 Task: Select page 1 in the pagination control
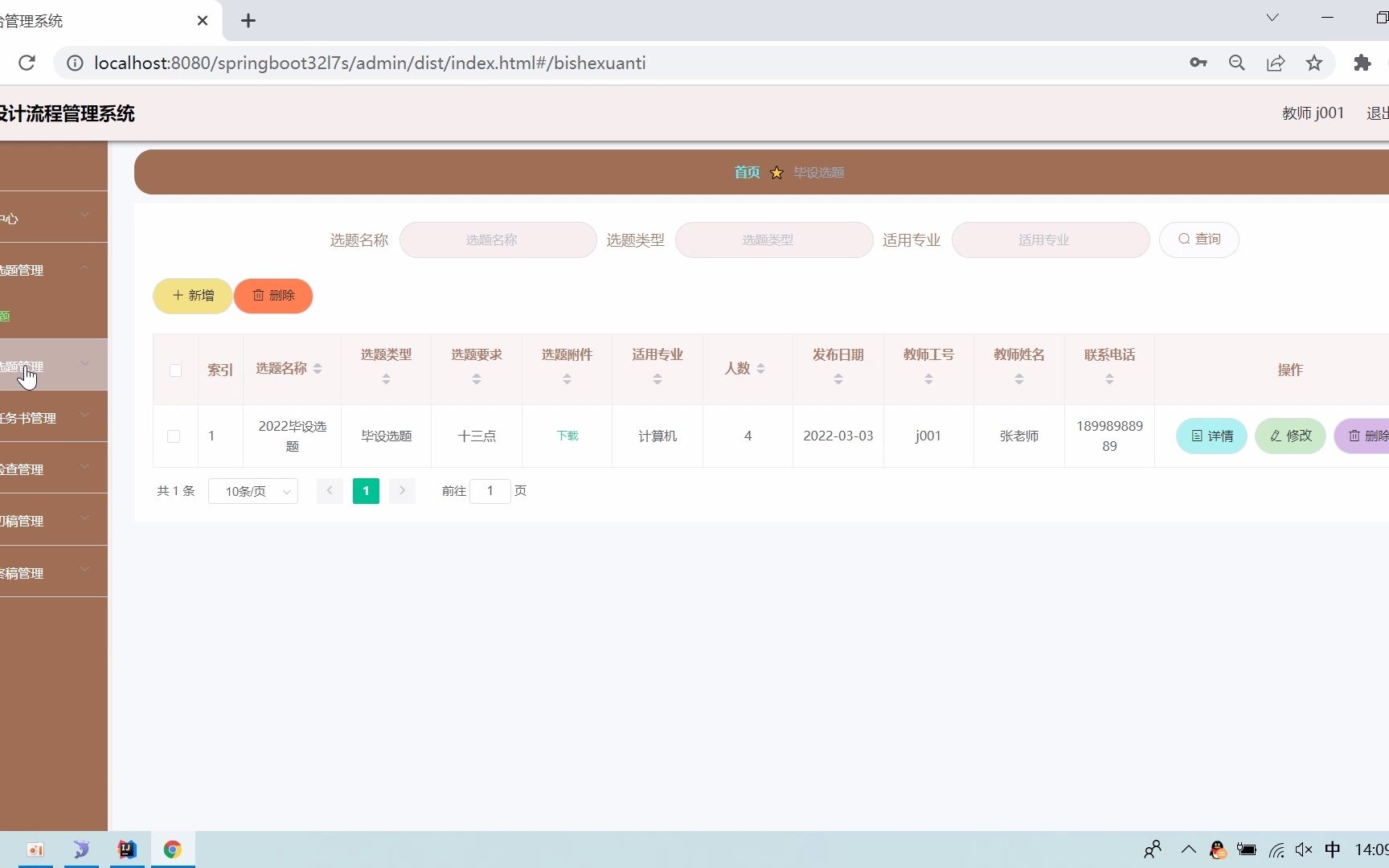point(366,490)
